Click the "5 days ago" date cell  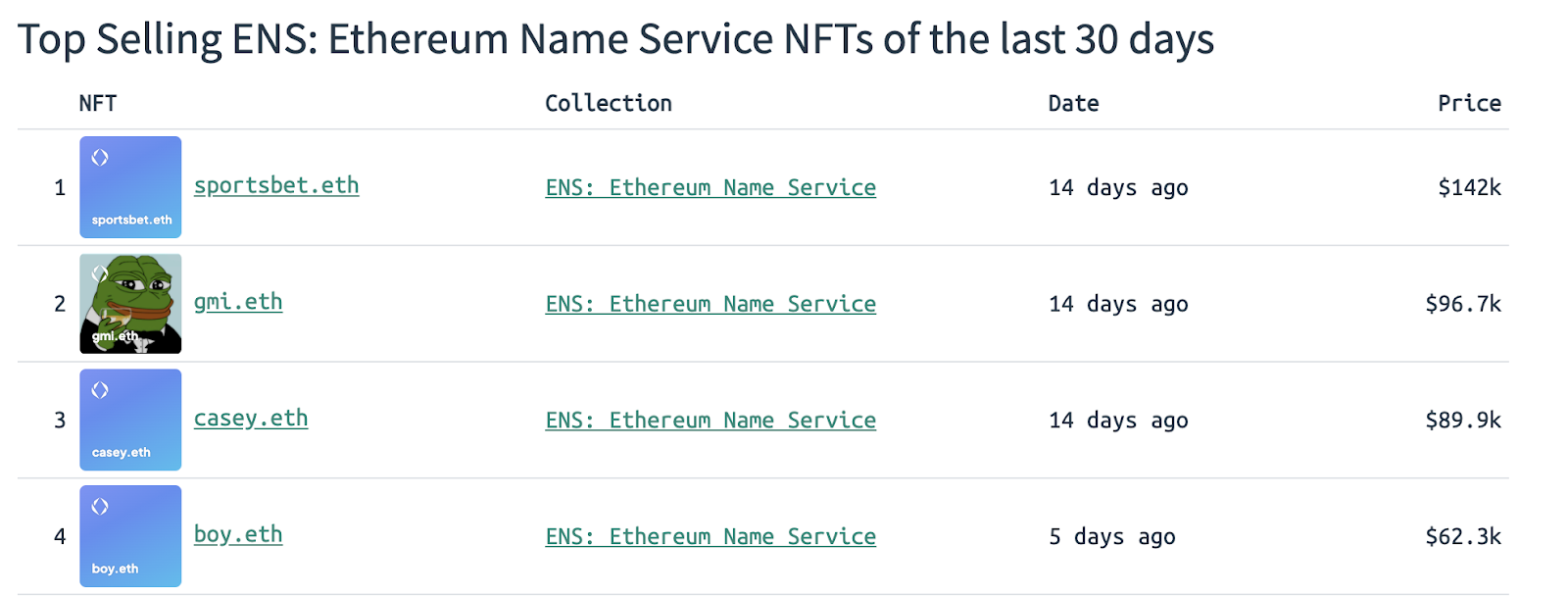pyautogui.click(x=1112, y=537)
